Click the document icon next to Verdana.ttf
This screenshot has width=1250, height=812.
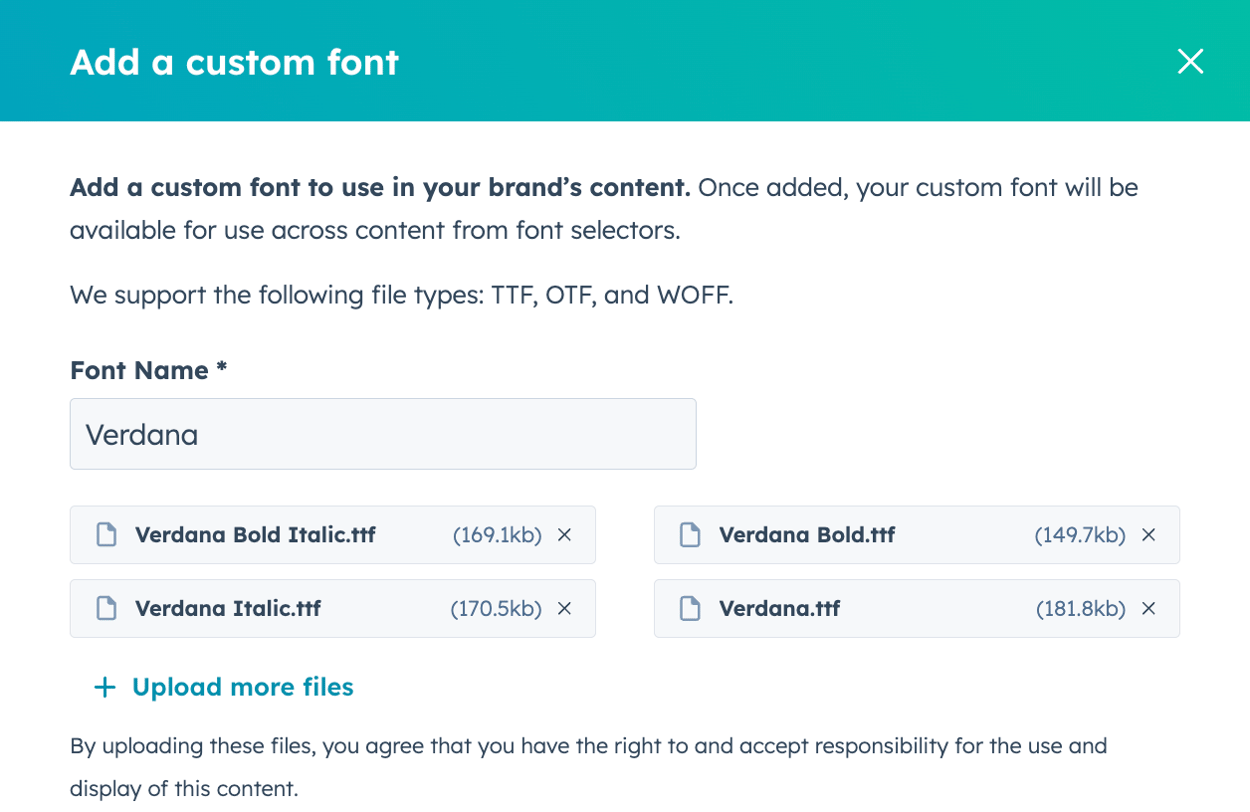(690, 608)
